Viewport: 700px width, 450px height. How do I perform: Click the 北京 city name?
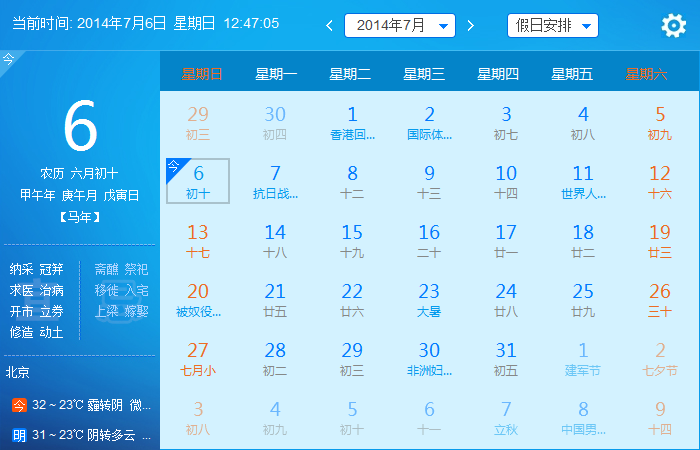pyautogui.click(x=18, y=372)
